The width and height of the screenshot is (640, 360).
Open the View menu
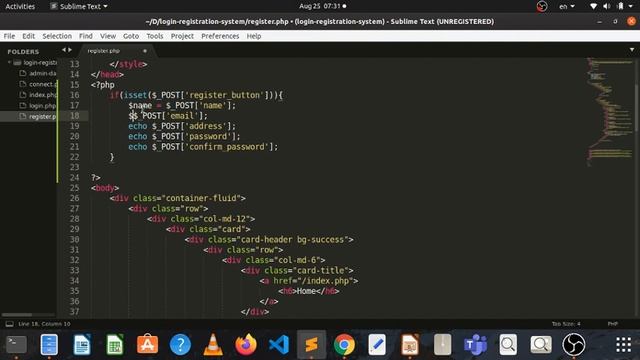pyautogui.click(x=108, y=36)
